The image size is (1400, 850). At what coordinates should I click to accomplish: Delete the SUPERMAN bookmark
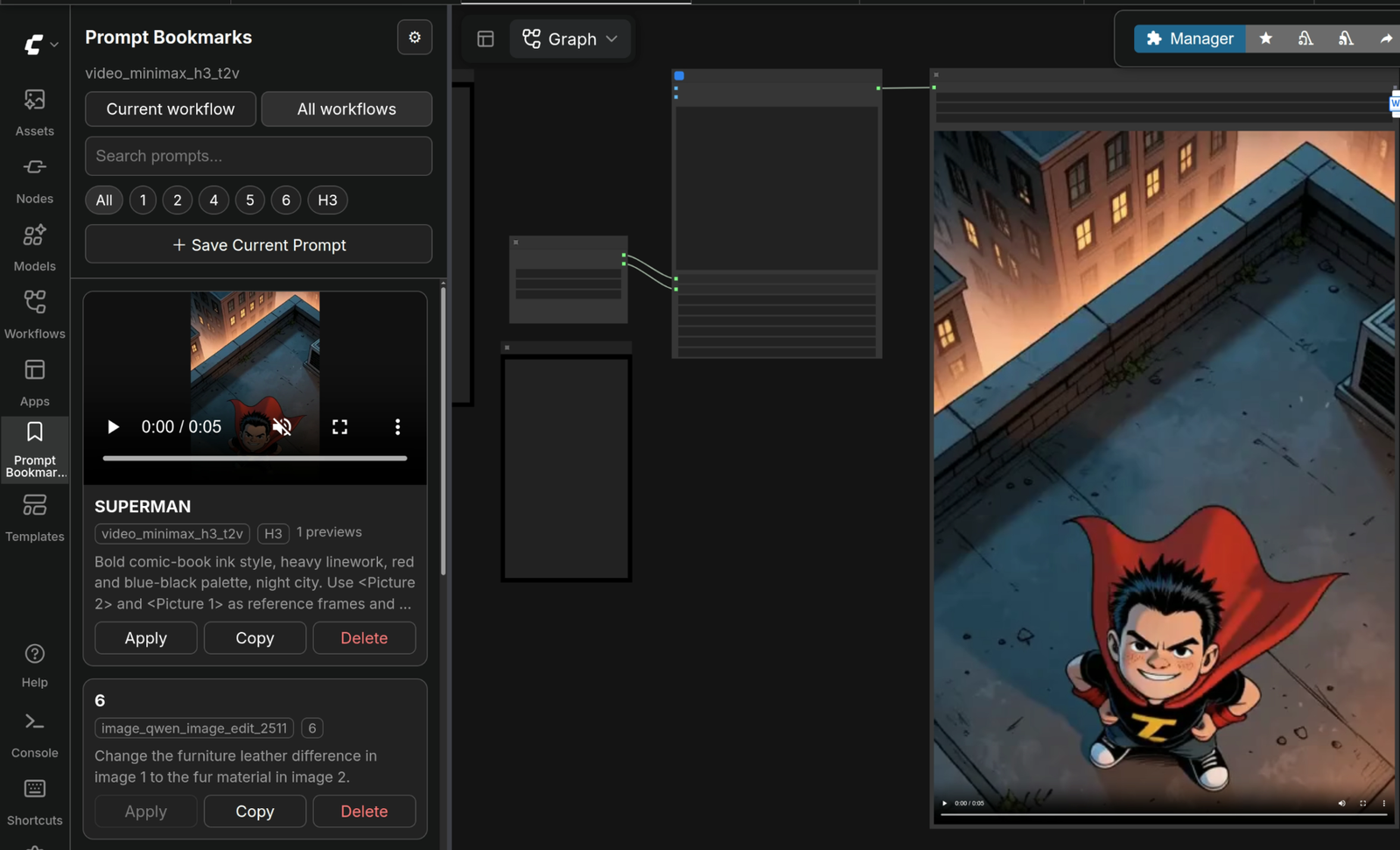pyautogui.click(x=364, y=638)
